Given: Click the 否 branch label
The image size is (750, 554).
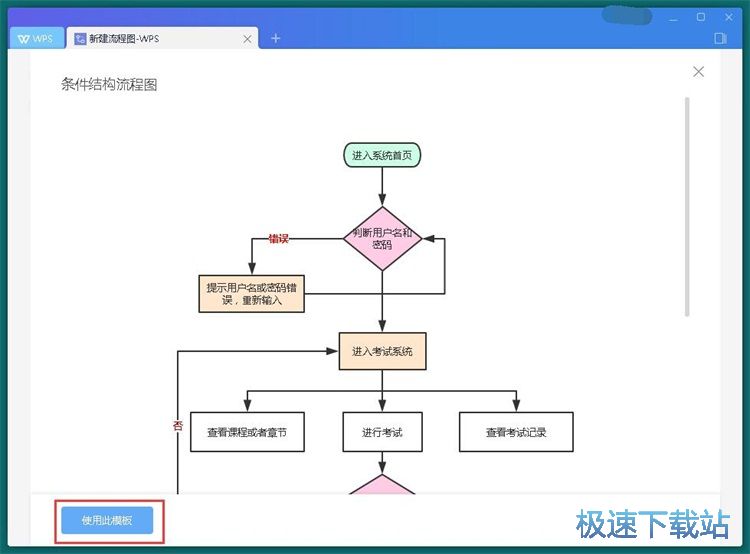Looking at the screenshot, I should click(x=178, y=425).
